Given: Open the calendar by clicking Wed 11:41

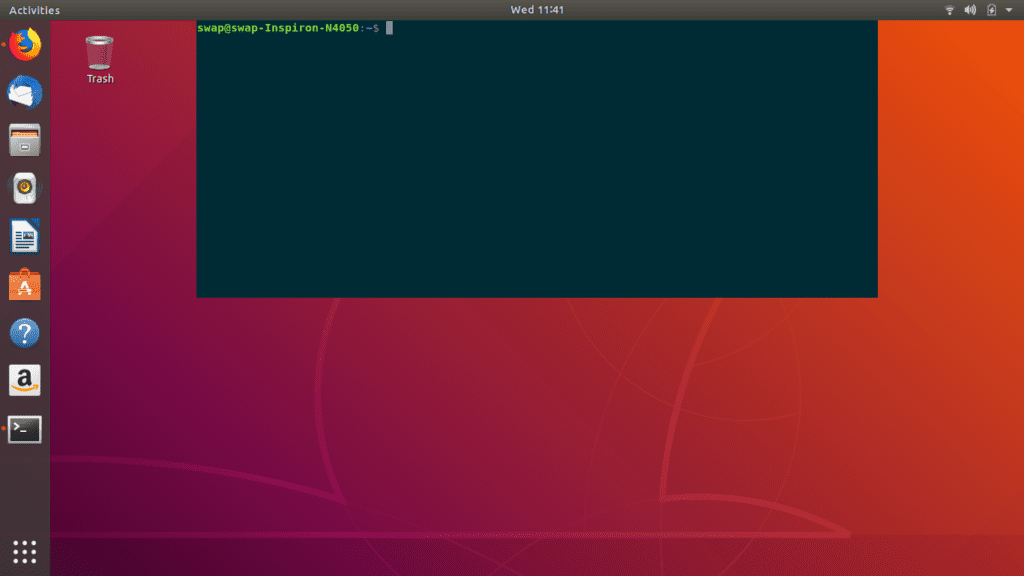Looking at the screenshot, I should 540,9.
